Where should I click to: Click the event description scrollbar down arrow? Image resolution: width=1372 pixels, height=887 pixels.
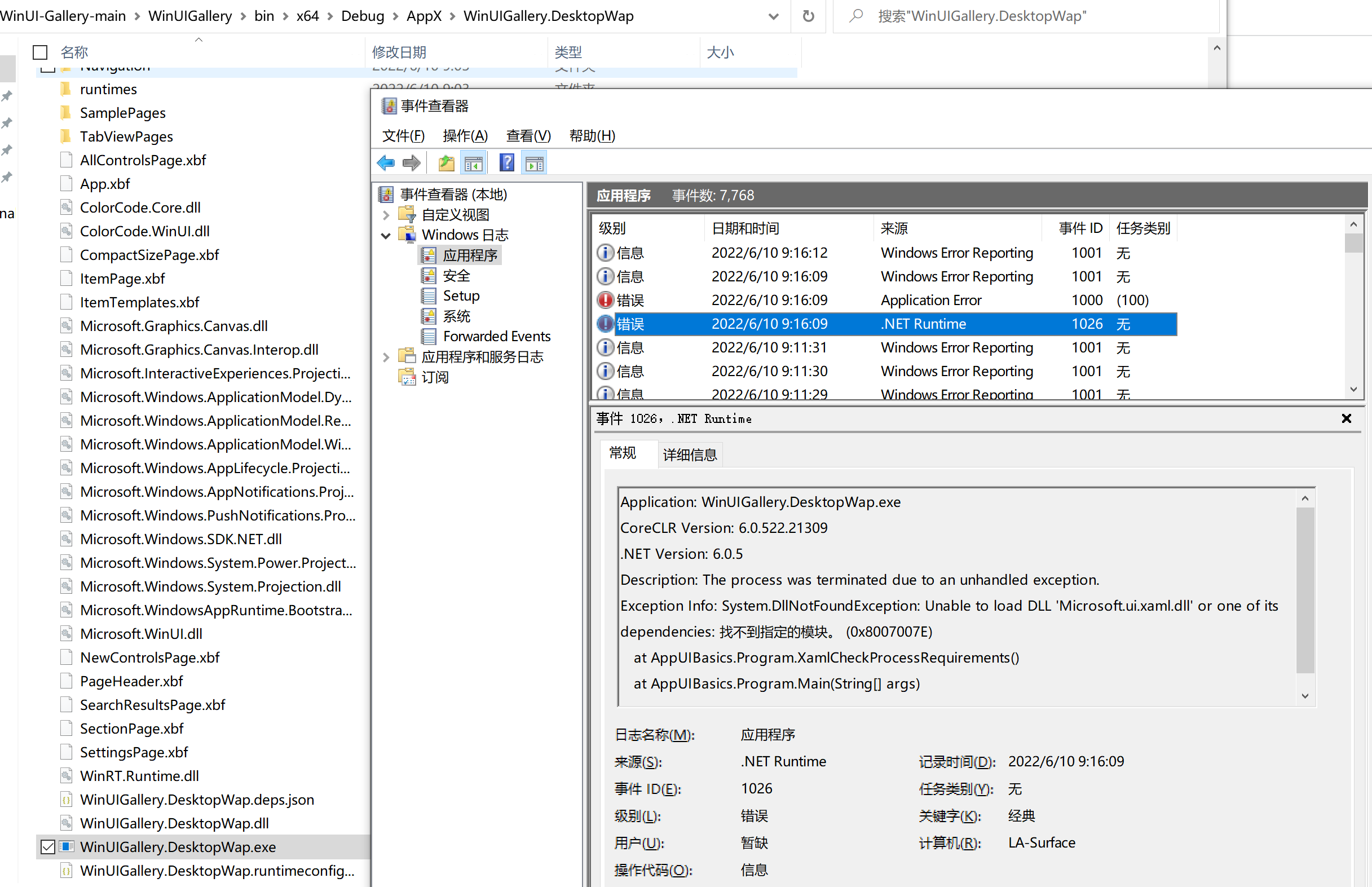tap(1304, 696)
